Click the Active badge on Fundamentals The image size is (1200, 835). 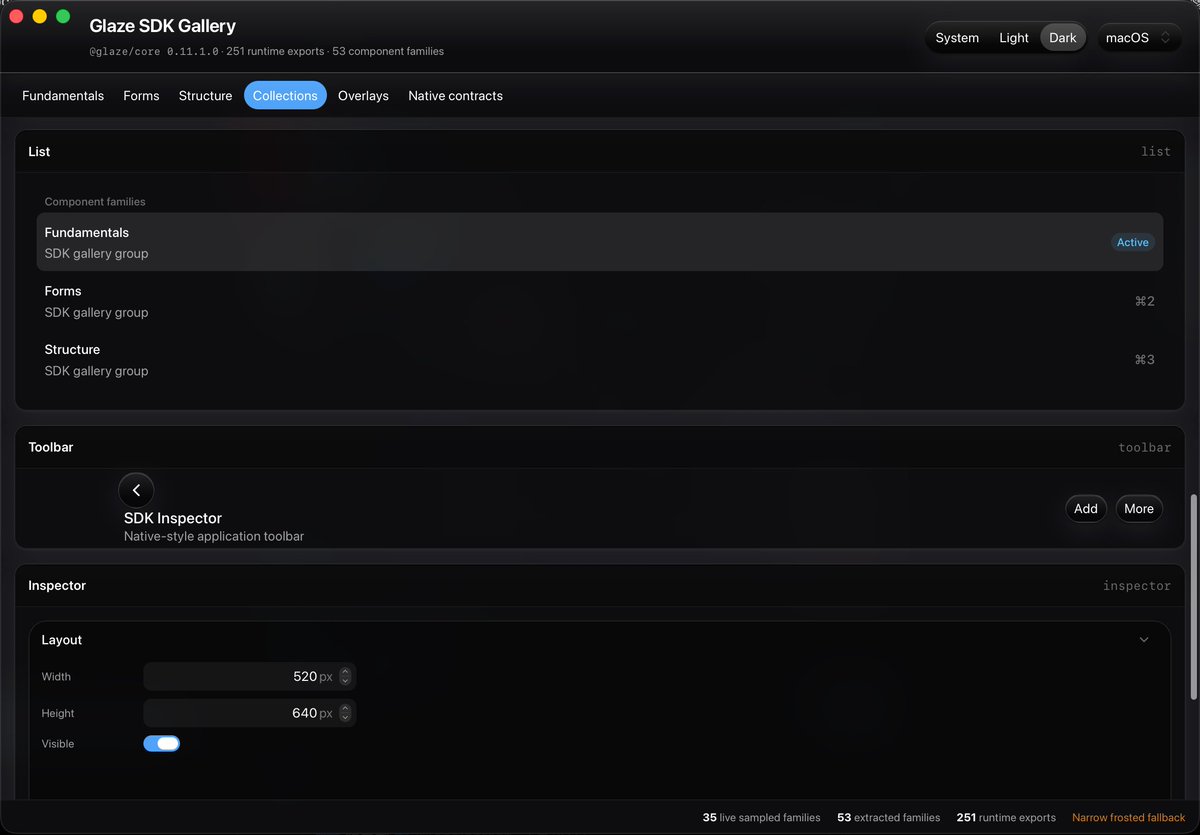point(1133,242)
